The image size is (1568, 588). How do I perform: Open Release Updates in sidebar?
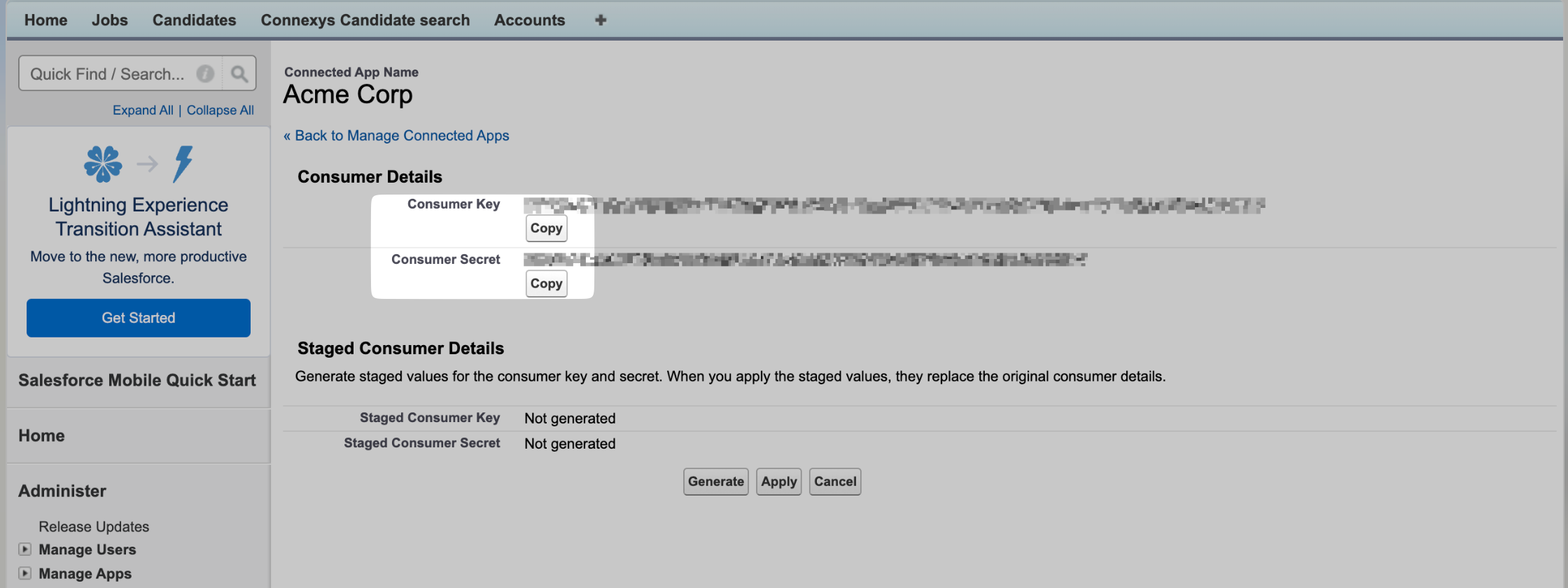[94, 526]
